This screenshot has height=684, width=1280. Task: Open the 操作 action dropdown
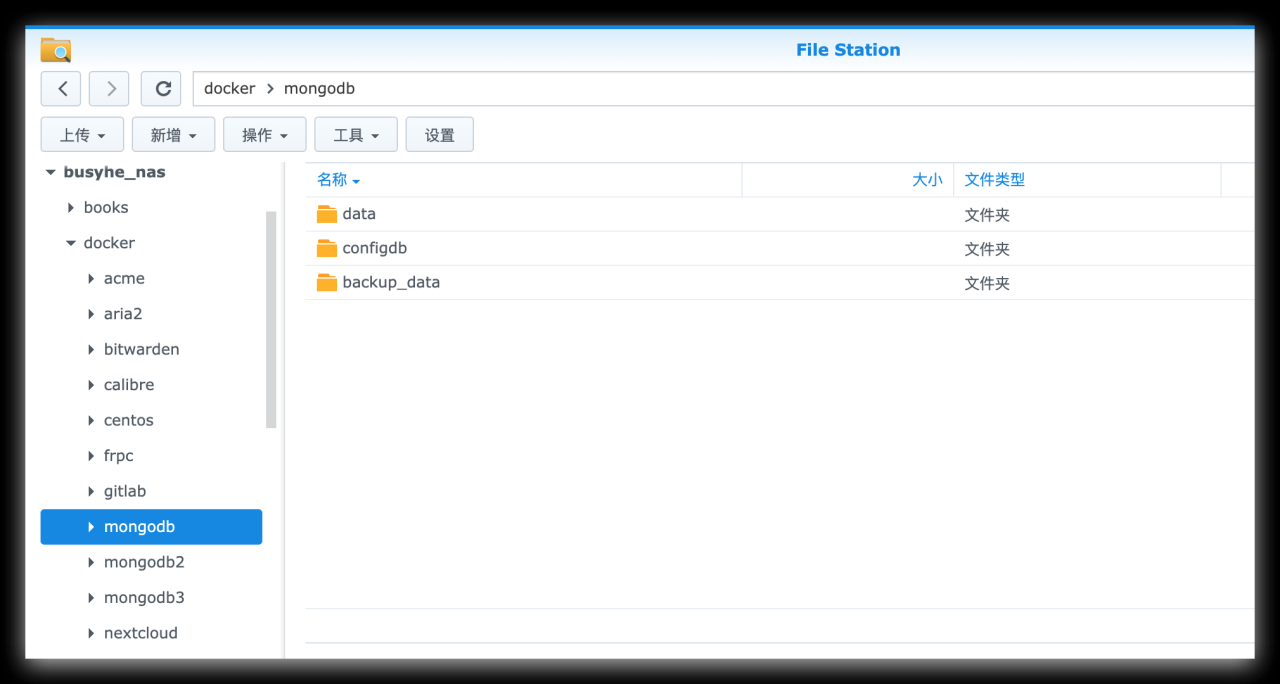click(265, 135)
